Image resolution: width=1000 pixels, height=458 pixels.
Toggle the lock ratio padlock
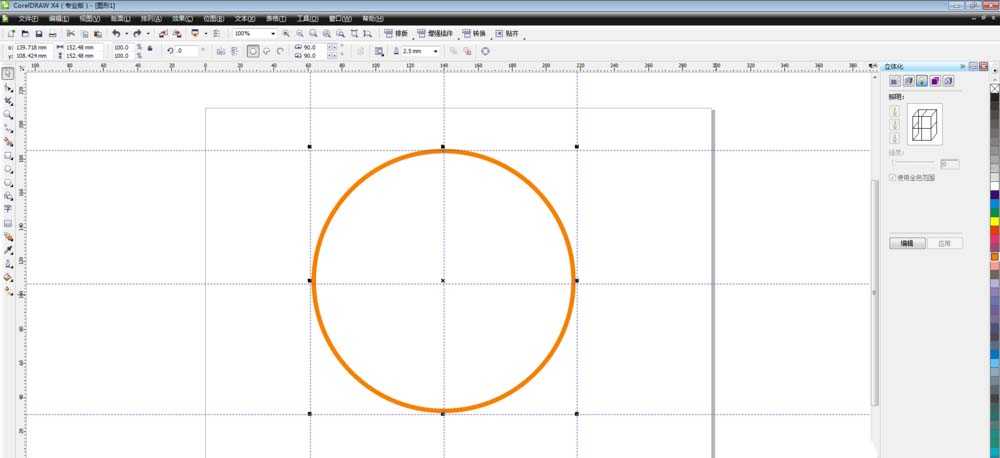pyautogui.click(x=150, y=48)
